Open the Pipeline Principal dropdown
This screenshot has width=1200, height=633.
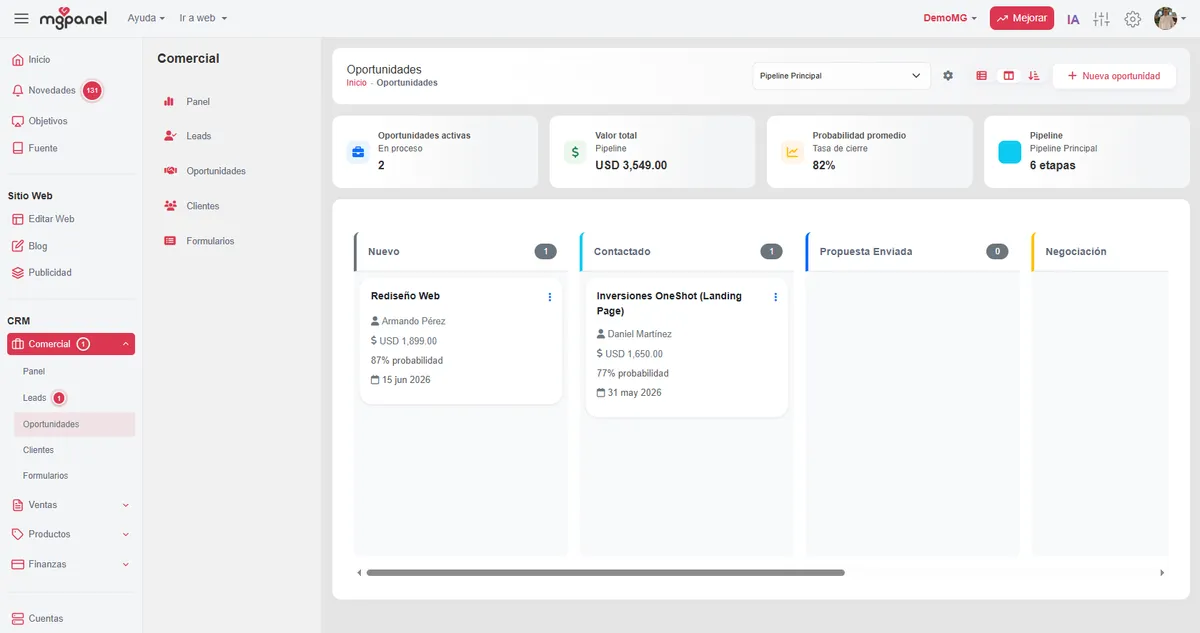(x=840, y=76)
